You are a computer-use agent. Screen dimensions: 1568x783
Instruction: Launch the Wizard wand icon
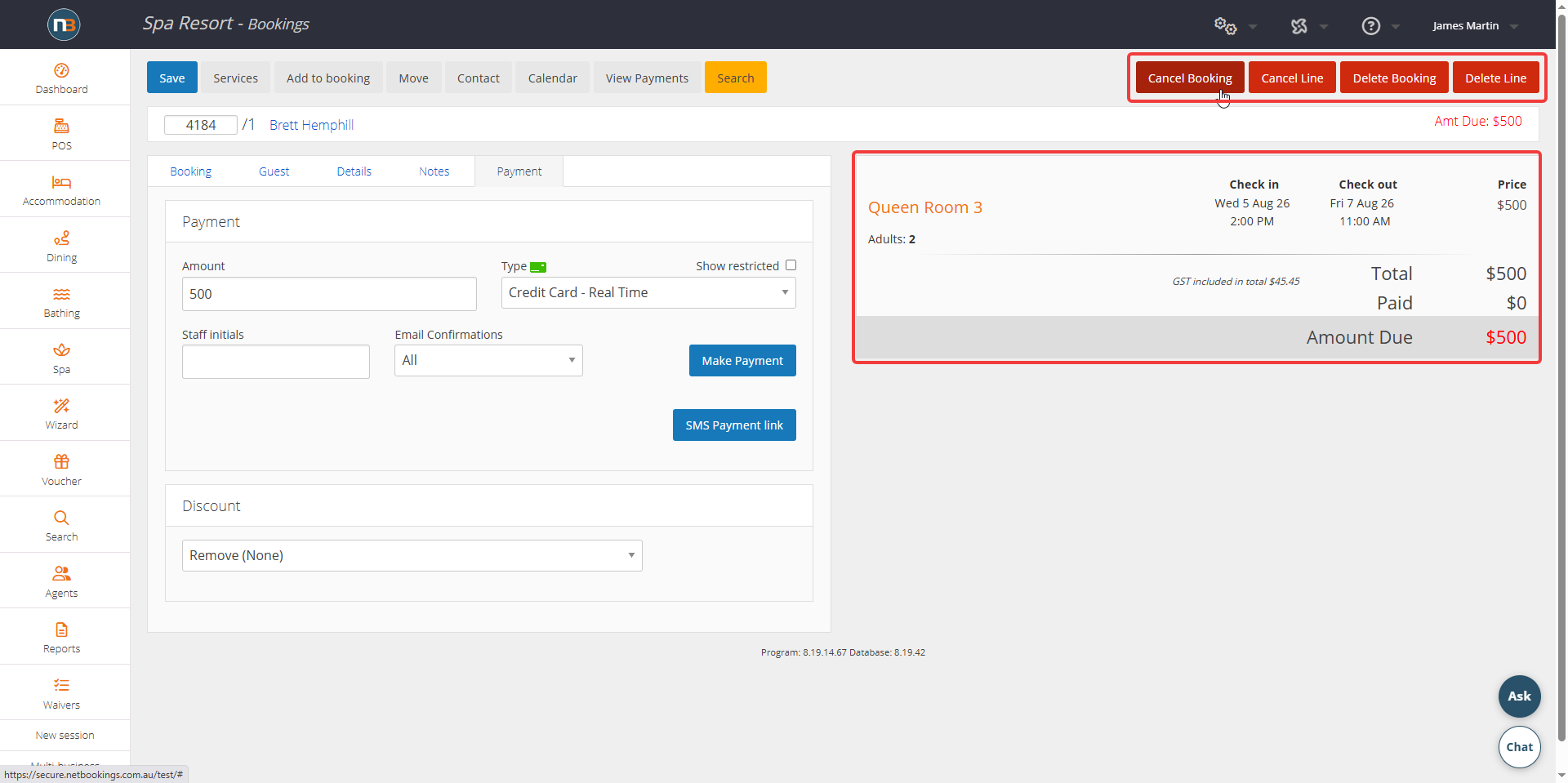(61, 406)
